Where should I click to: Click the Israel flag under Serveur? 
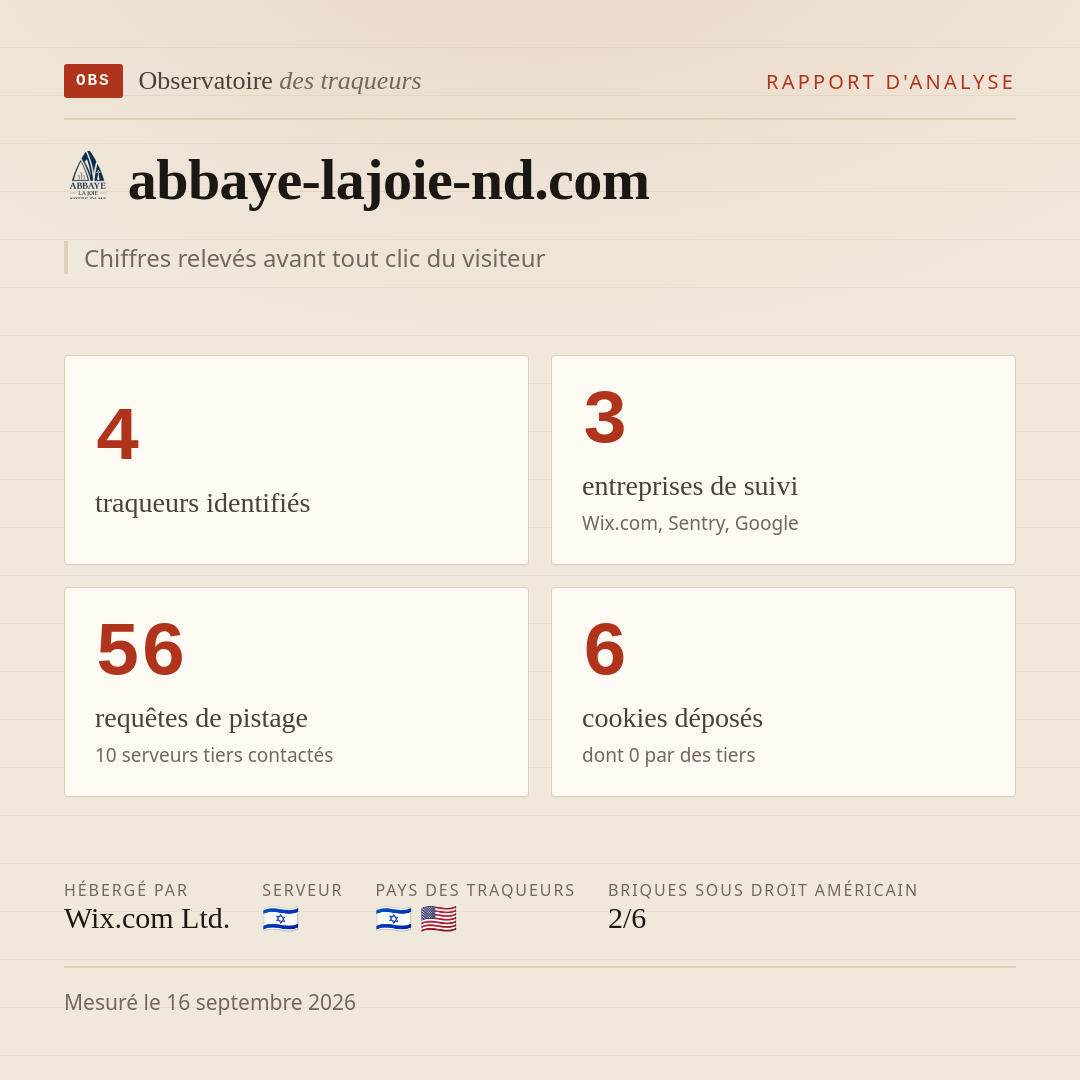pyautogui.click(x=280, y=919)
